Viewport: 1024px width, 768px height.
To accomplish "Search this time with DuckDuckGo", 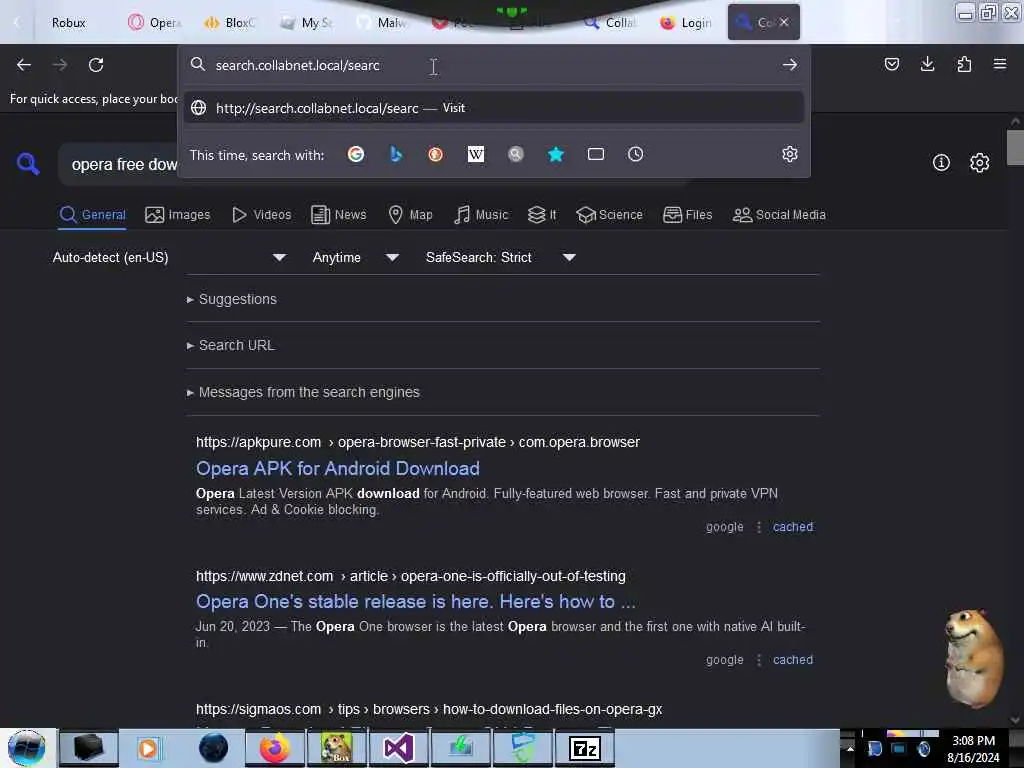I will click(x=436, y=154).
